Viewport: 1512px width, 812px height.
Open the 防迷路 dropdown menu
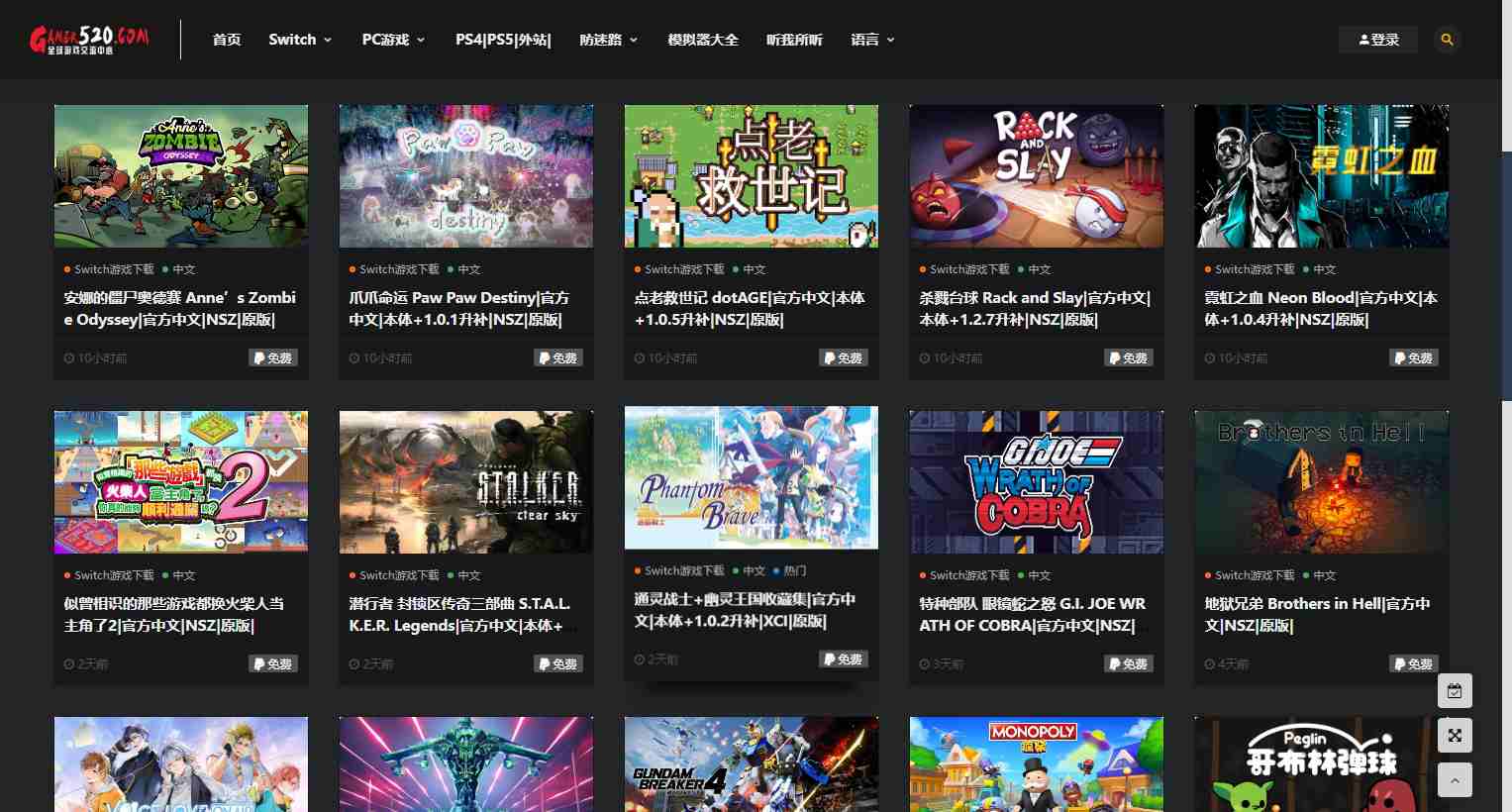pos(608,40)
